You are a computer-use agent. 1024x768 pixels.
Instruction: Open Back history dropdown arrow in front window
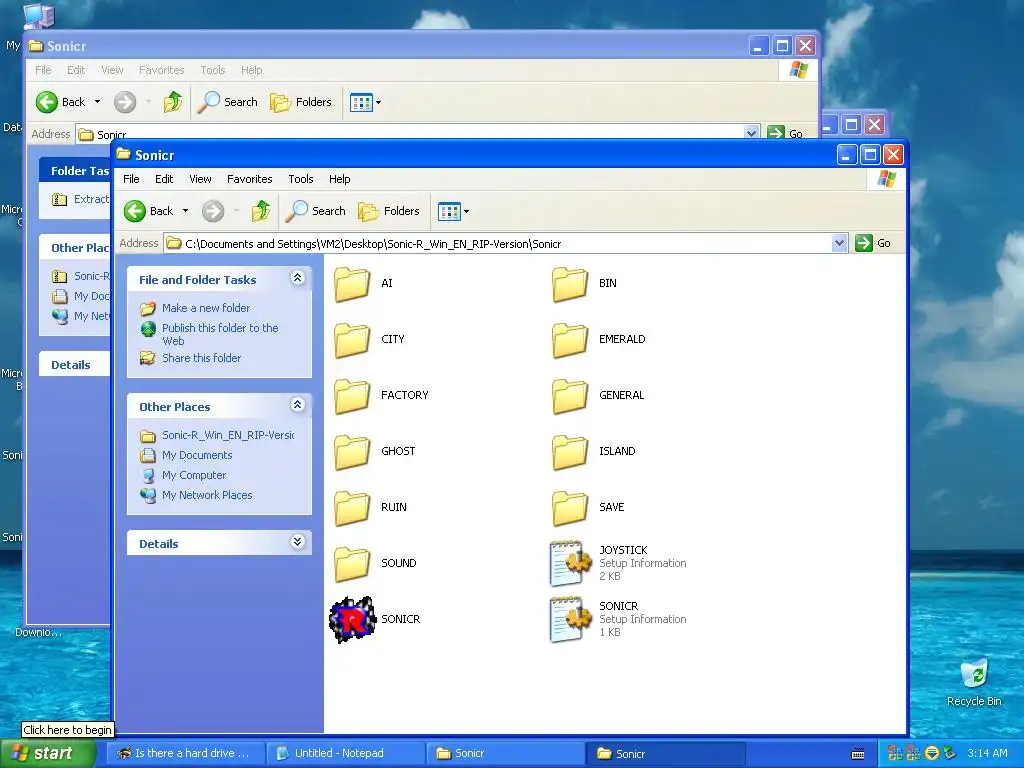coord(185,211)
